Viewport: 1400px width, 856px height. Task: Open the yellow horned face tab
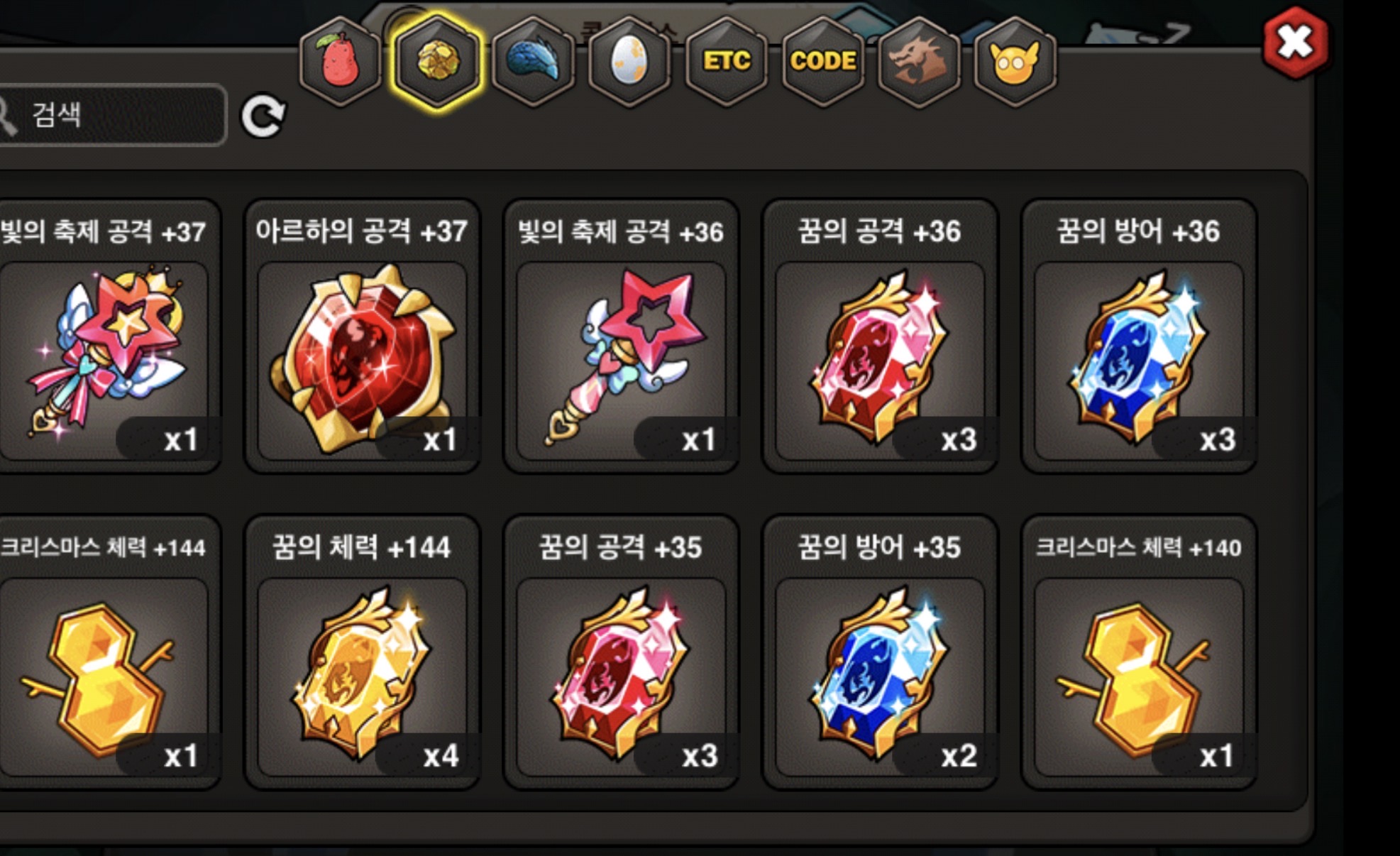[x=1015, y=62]
